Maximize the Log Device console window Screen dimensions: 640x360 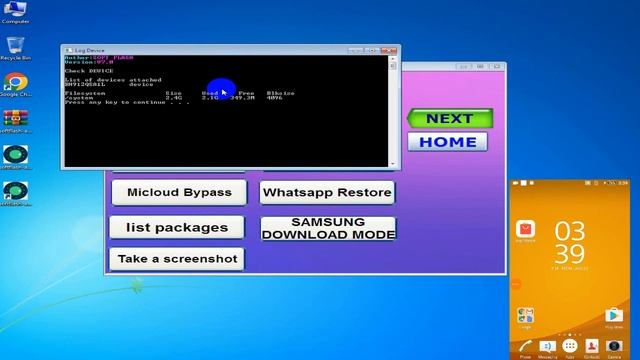click(x=372, y=50)
